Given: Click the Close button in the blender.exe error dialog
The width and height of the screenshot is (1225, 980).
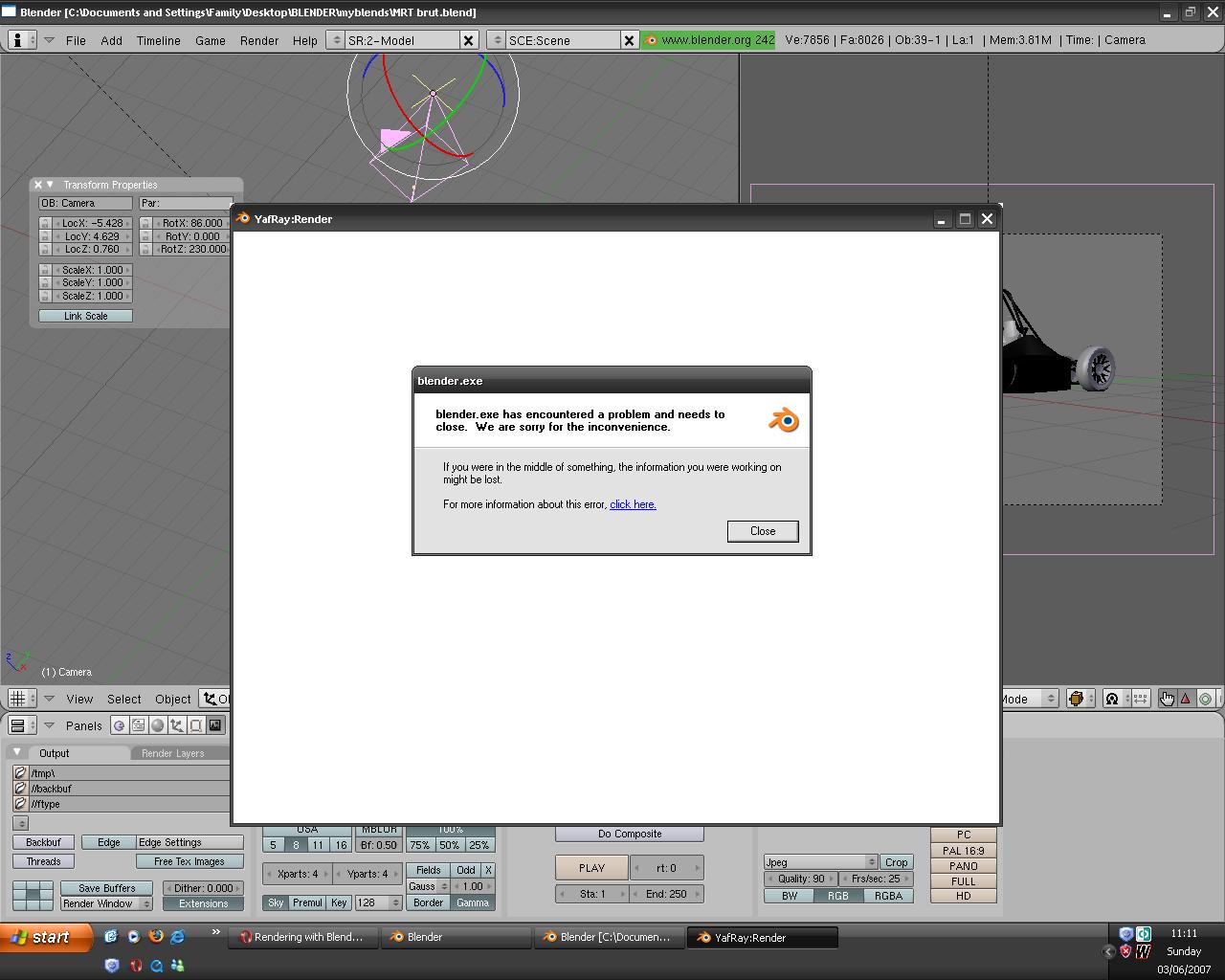Looking at the screenshot, I should click(763, 531).
